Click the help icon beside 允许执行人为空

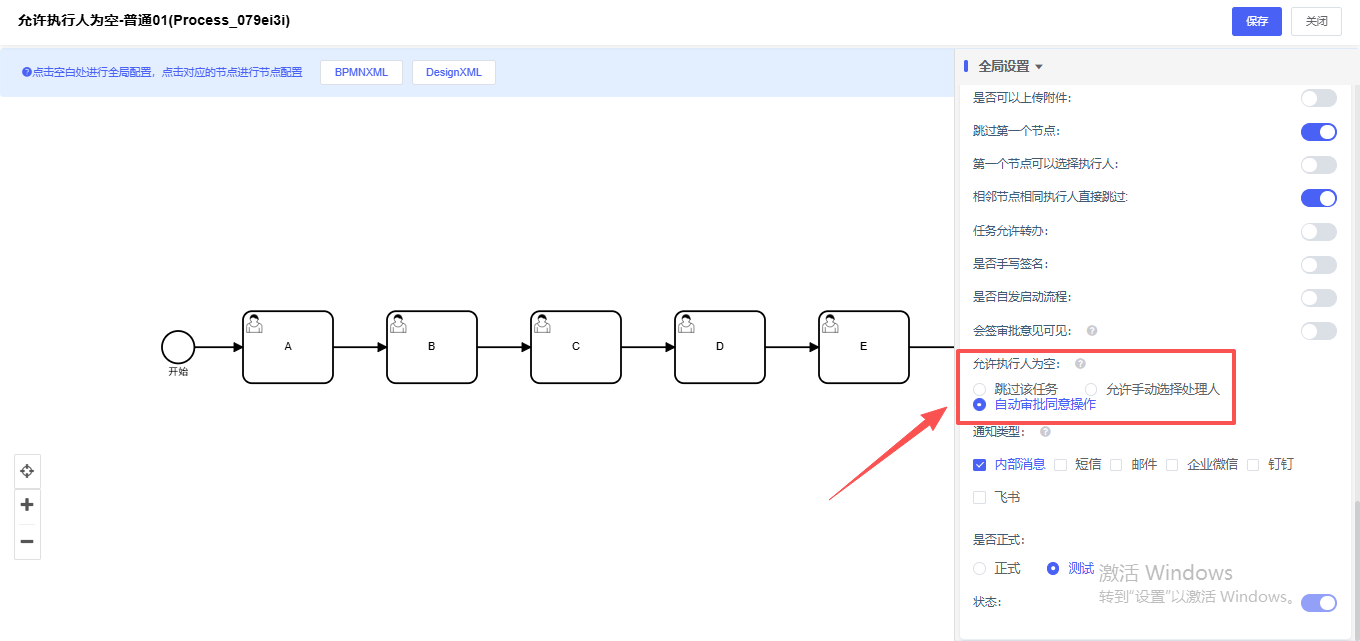[1080, 364]
